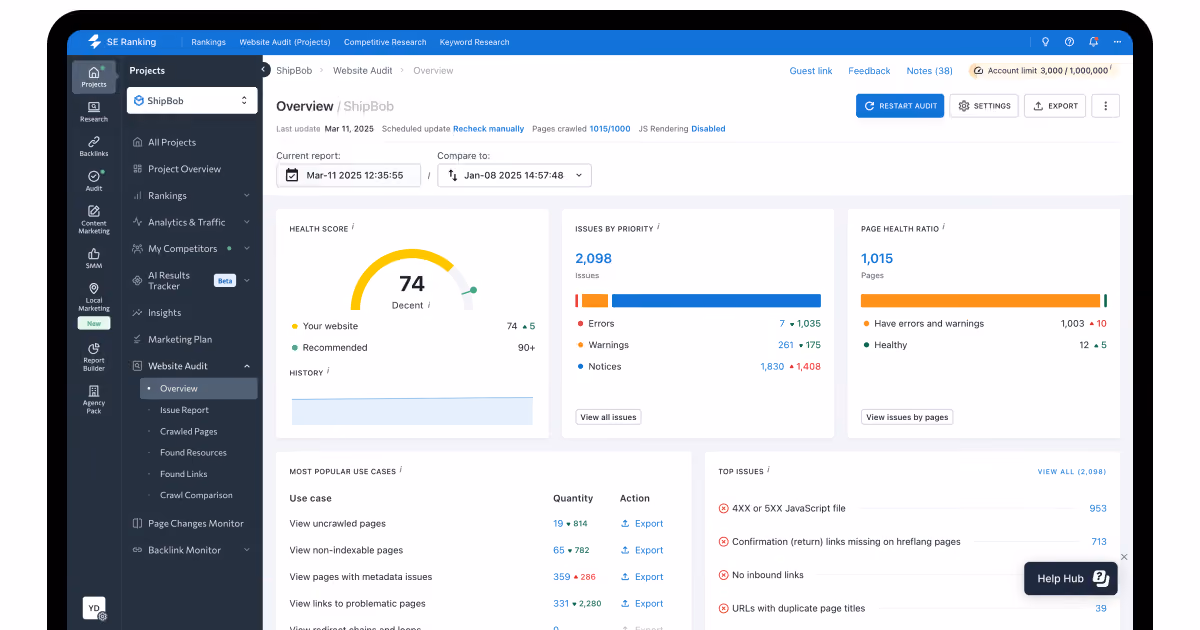Click the History info icon
This screenshot has width=1200, height=630.
pos(328,371)
